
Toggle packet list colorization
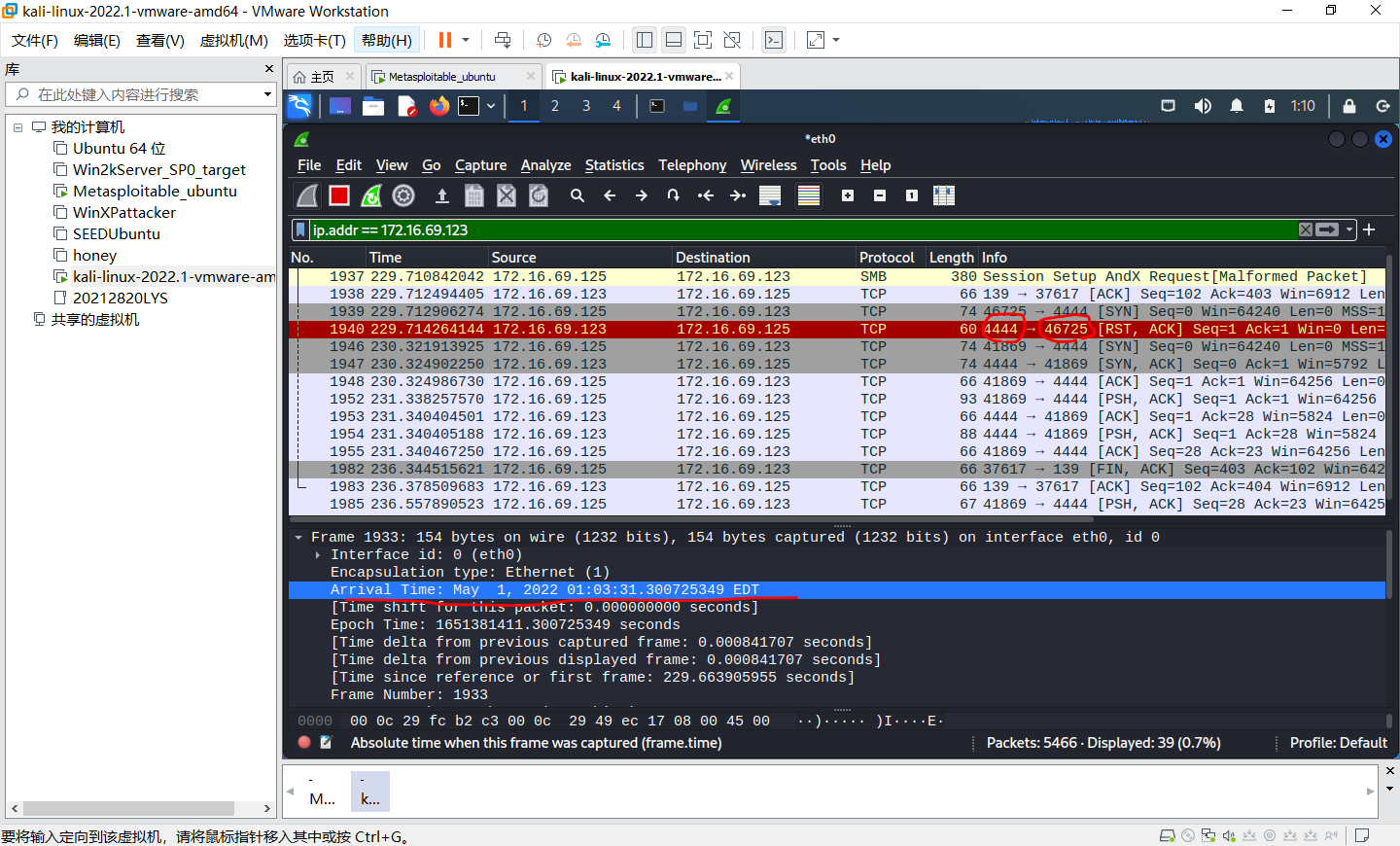coord(809,195)
